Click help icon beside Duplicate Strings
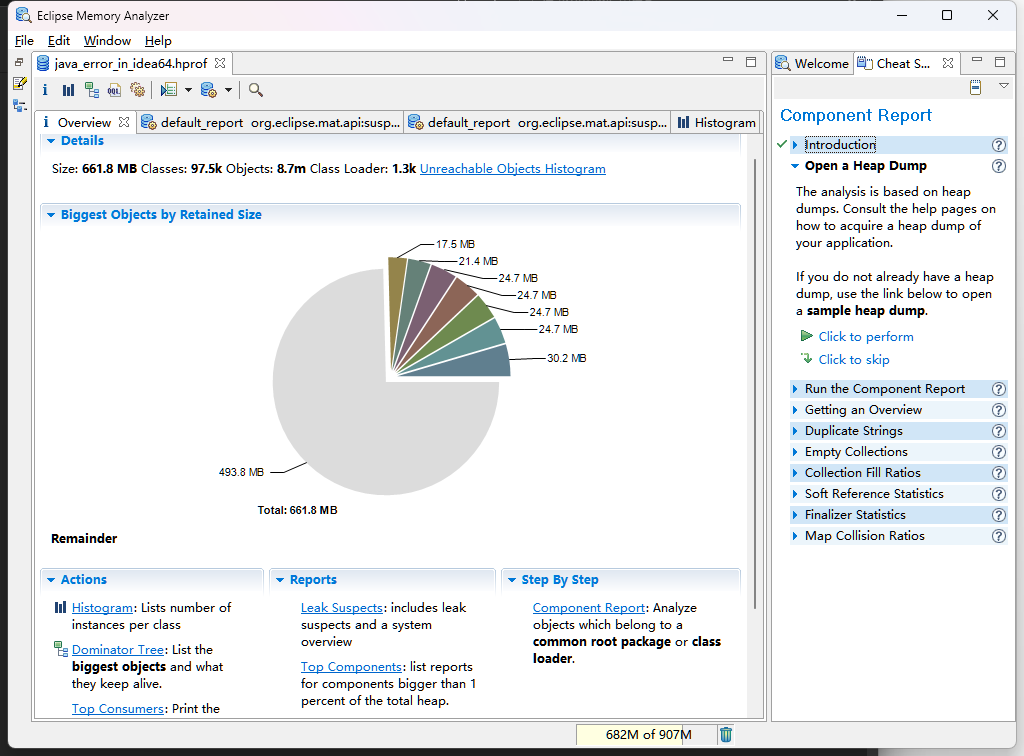Viewport: 1024px width, 756px height. coord(999,431)
